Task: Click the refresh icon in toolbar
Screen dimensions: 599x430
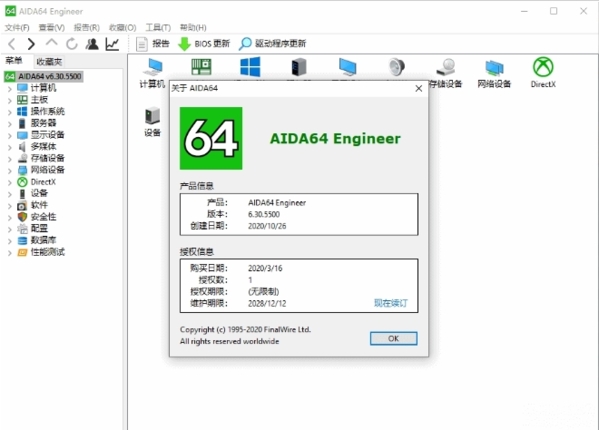Action: click(x=72, y=44)
